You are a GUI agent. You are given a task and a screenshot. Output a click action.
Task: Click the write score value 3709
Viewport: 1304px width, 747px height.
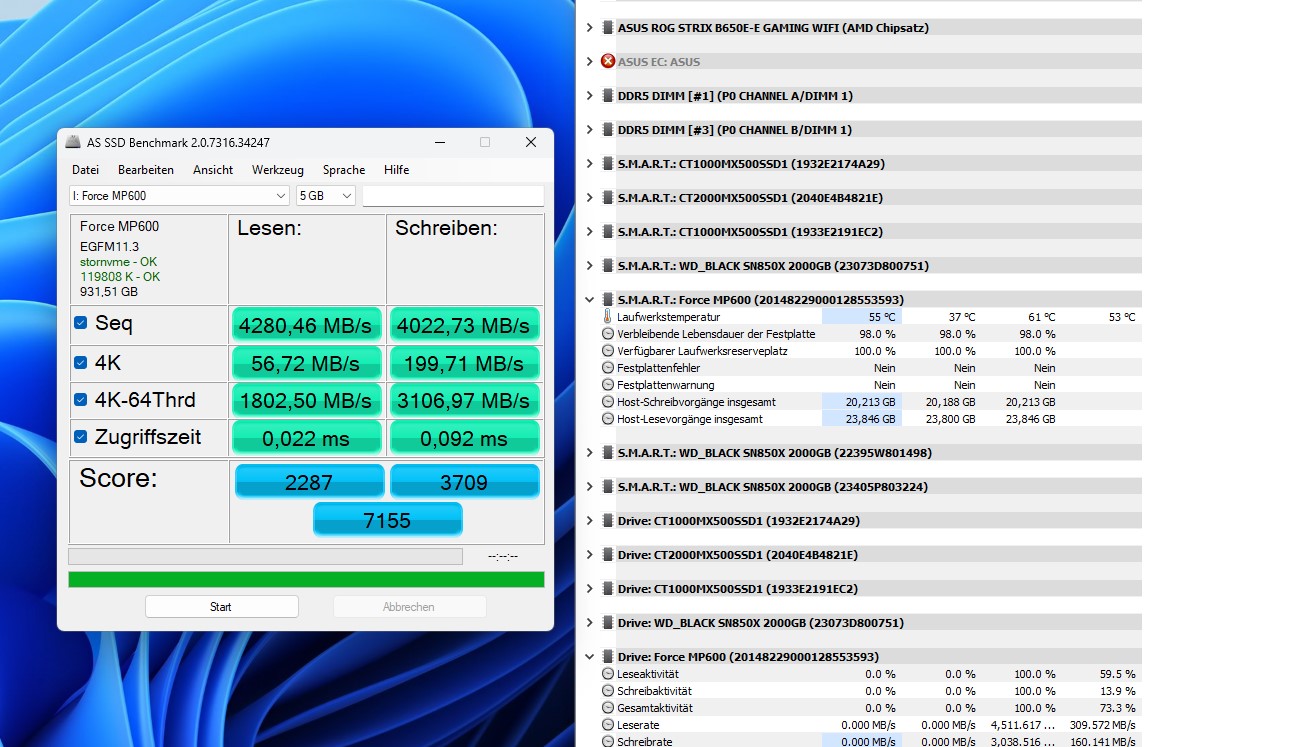[x=464, y=483]
